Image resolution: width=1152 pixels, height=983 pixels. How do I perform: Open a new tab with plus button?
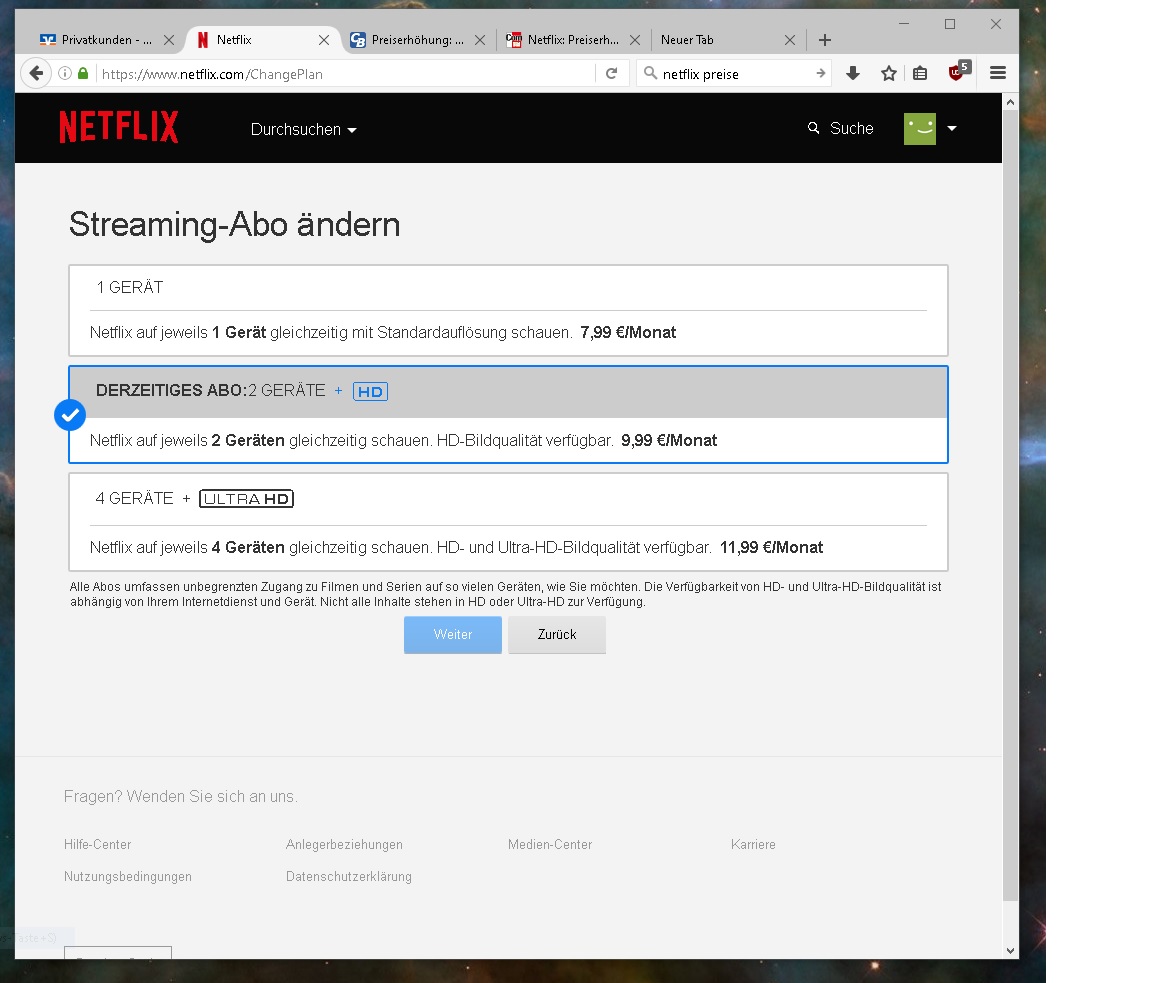[x=825, y=40]
